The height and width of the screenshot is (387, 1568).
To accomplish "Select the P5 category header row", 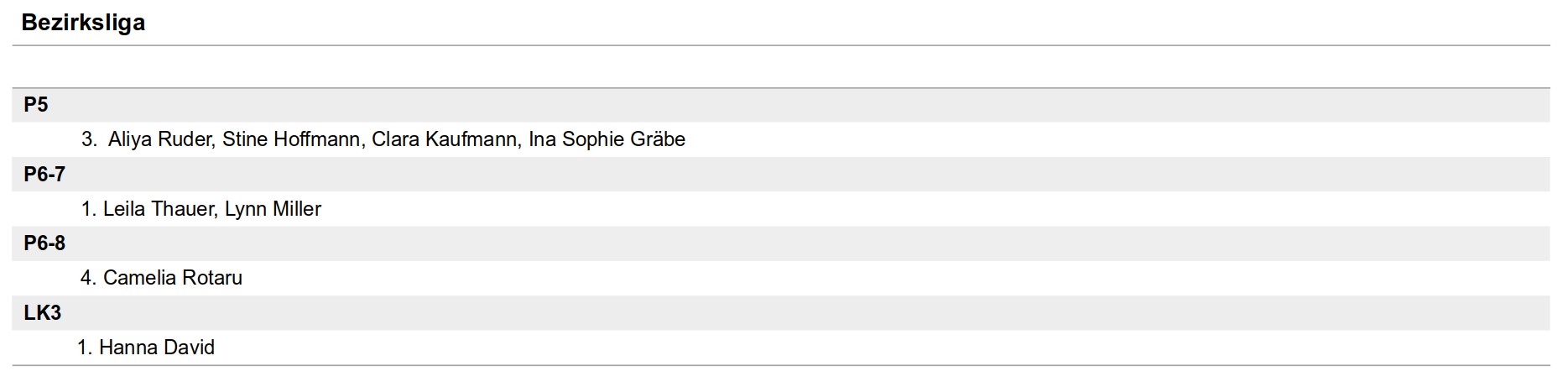I will point(36,105).
